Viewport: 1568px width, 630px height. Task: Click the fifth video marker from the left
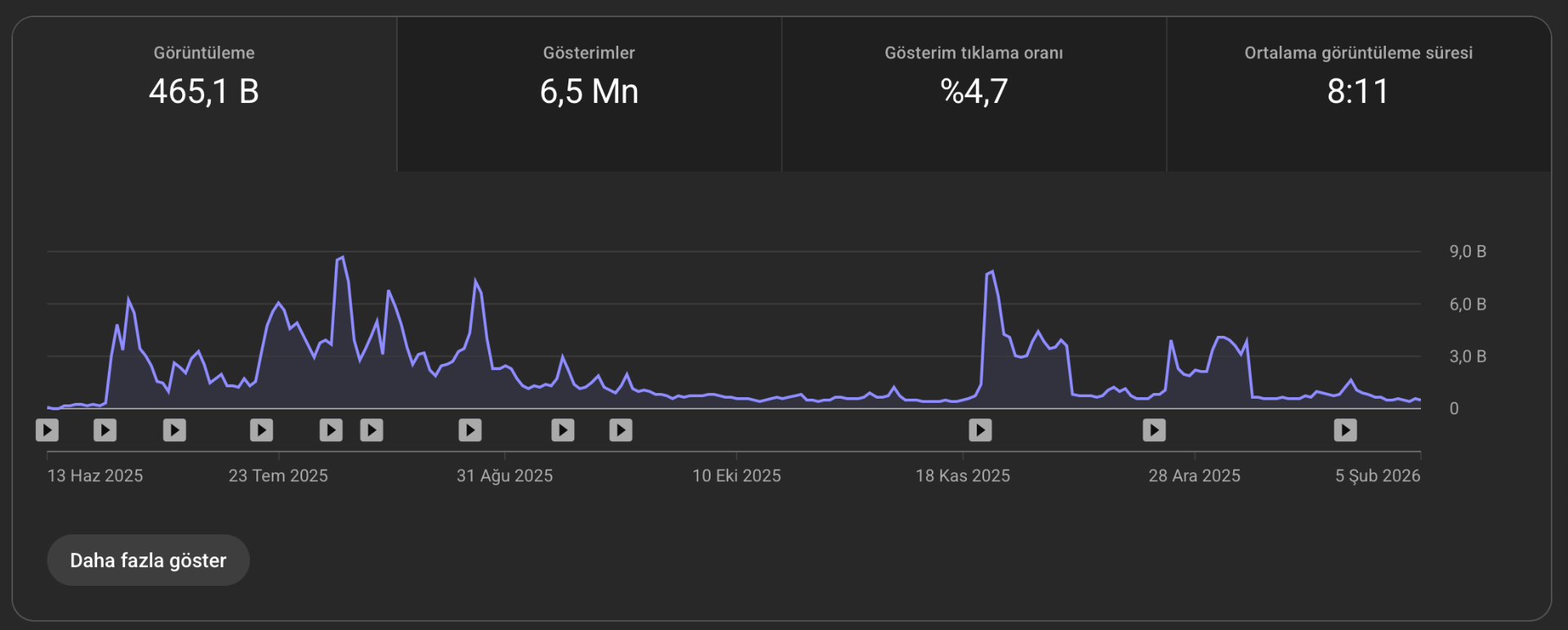point(331,430)
